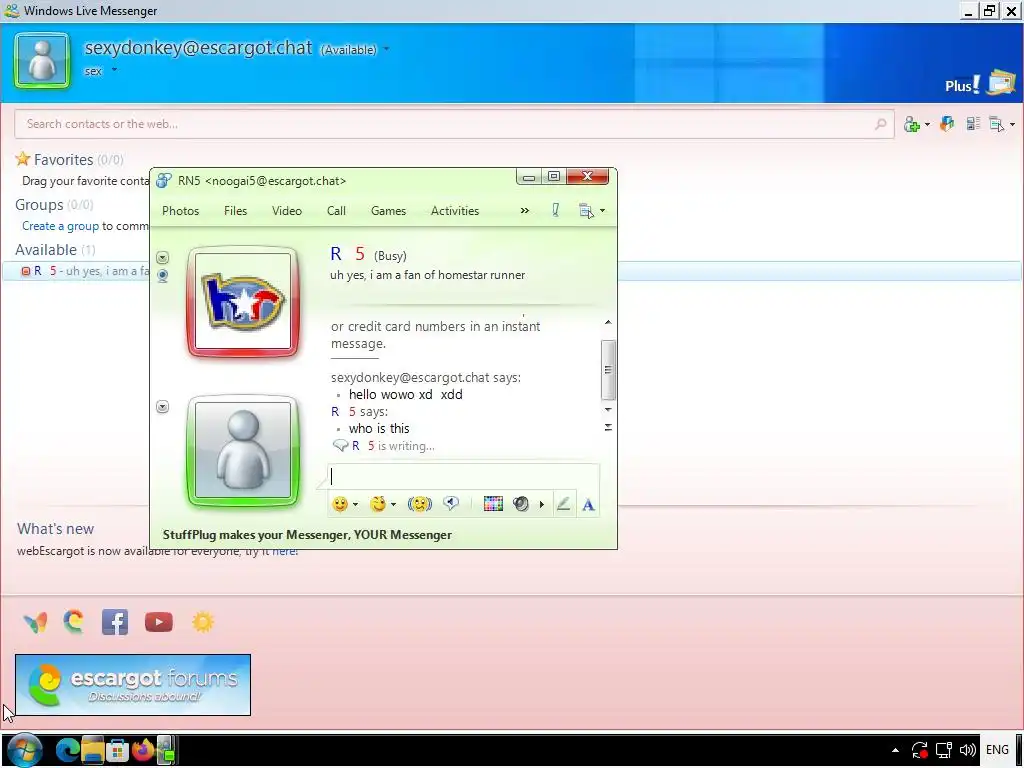Open the YouTube icon in bottom bar
The width and height of the screenshot is (1024, 768).
(159, 622)
